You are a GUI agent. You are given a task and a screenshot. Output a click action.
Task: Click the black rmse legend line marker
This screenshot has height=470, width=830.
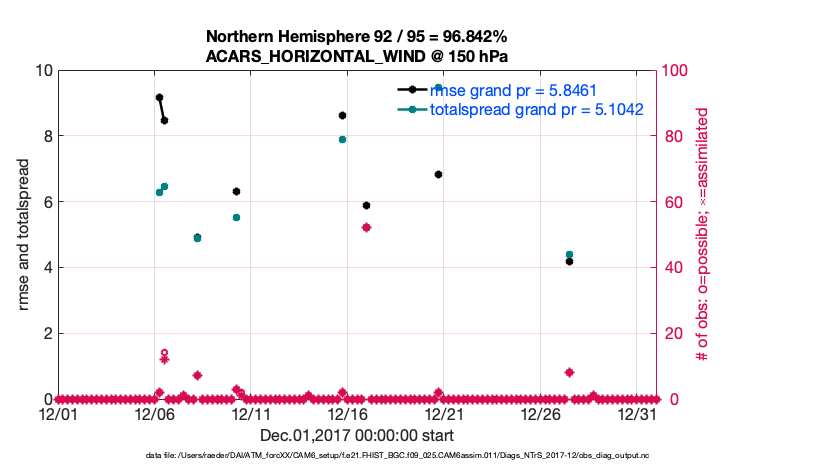click(x=412, y=89)
